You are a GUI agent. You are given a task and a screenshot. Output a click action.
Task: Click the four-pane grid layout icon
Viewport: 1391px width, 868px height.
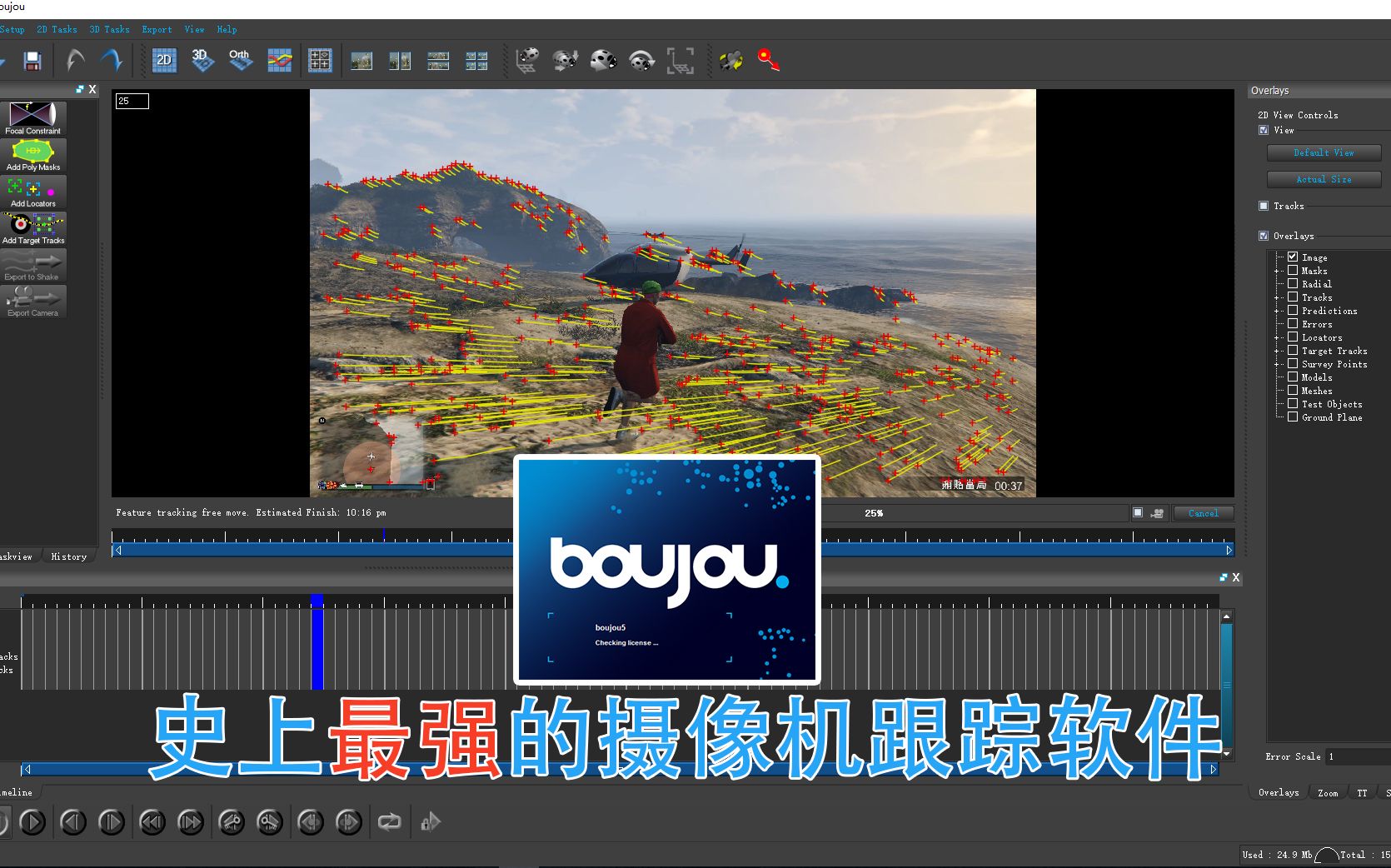tap(320, 60)
